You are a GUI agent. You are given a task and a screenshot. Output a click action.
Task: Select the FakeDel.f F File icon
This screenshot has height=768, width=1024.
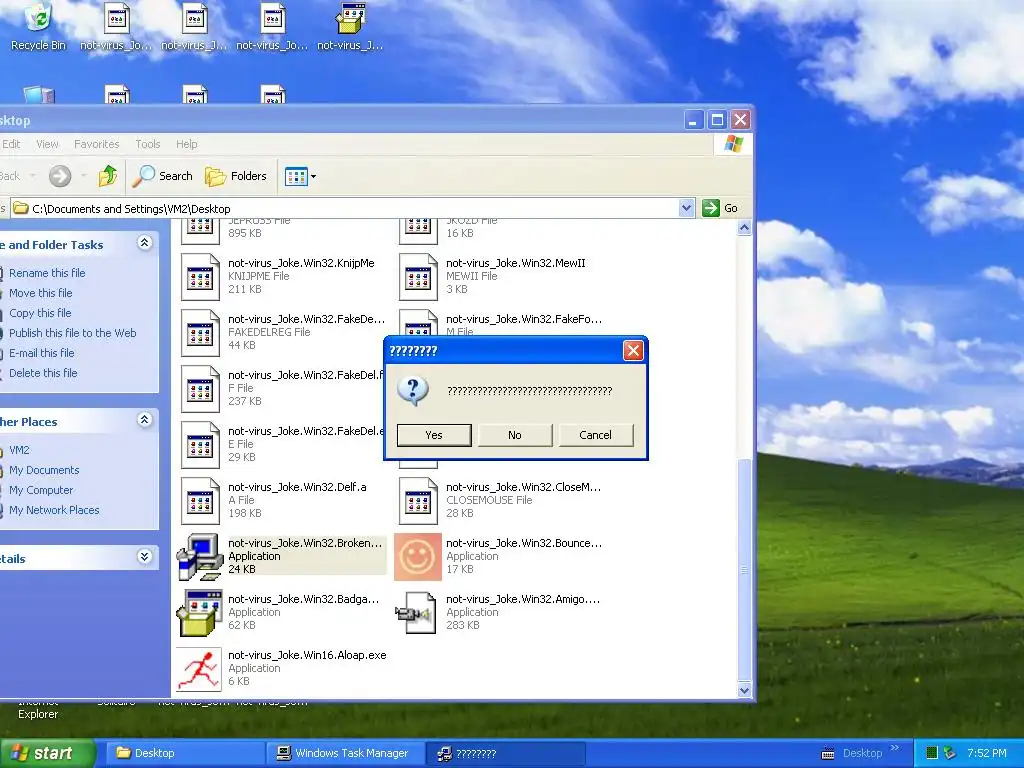(200, 389)
